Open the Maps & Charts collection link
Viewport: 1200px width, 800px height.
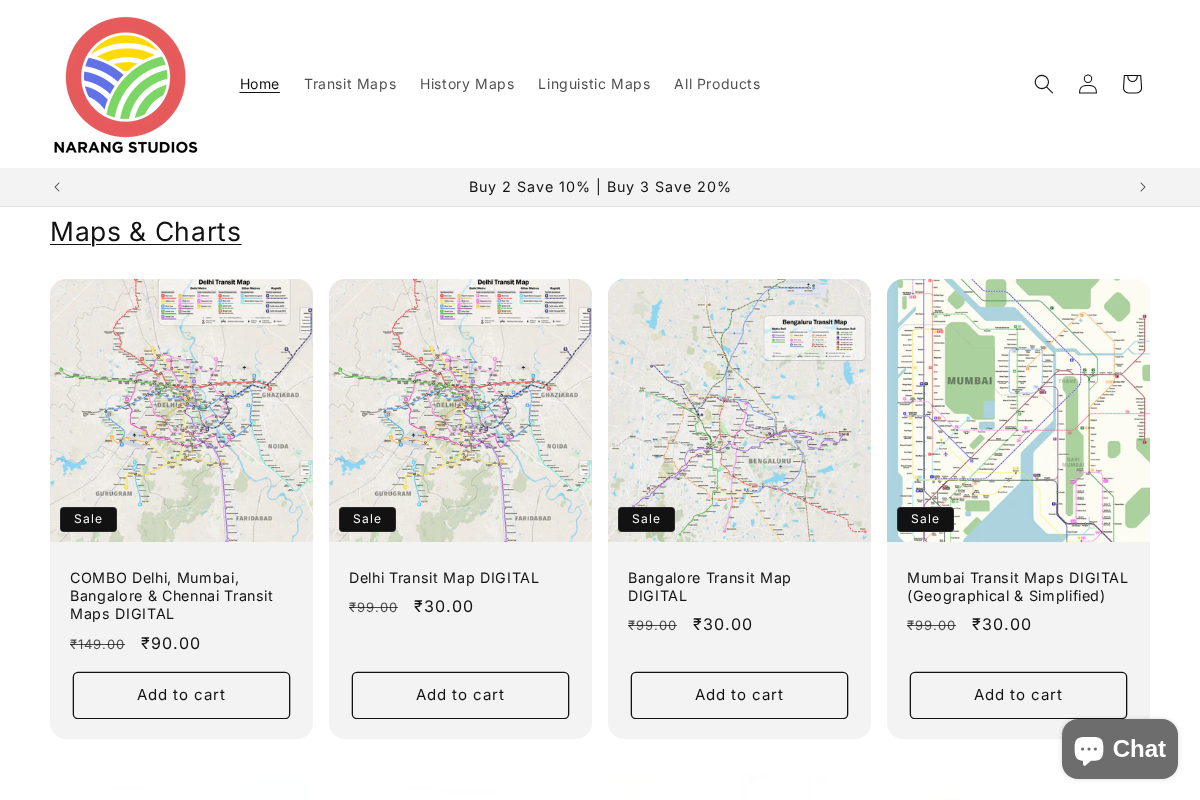pos(145,231)
